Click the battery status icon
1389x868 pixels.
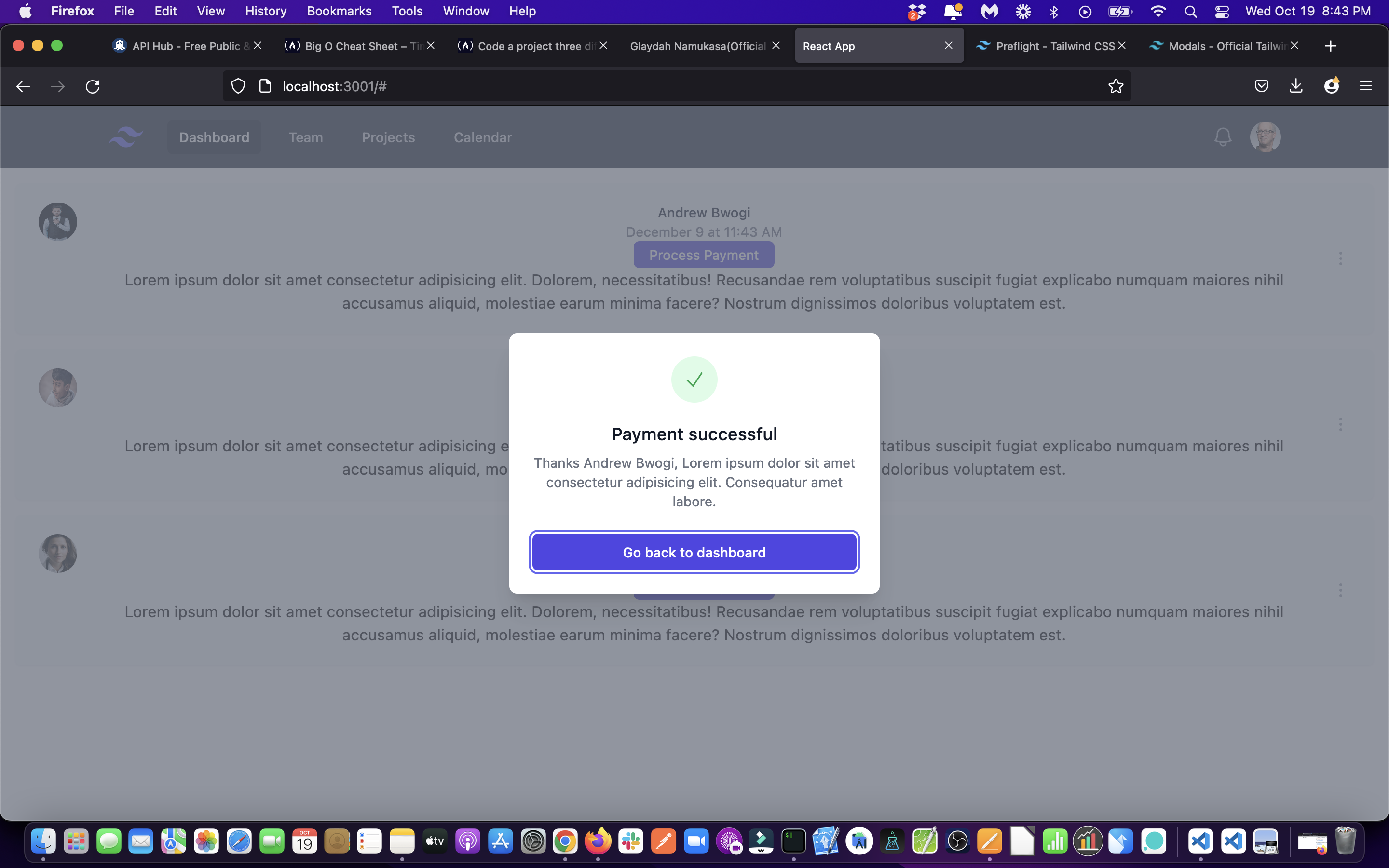[1119, 12]
